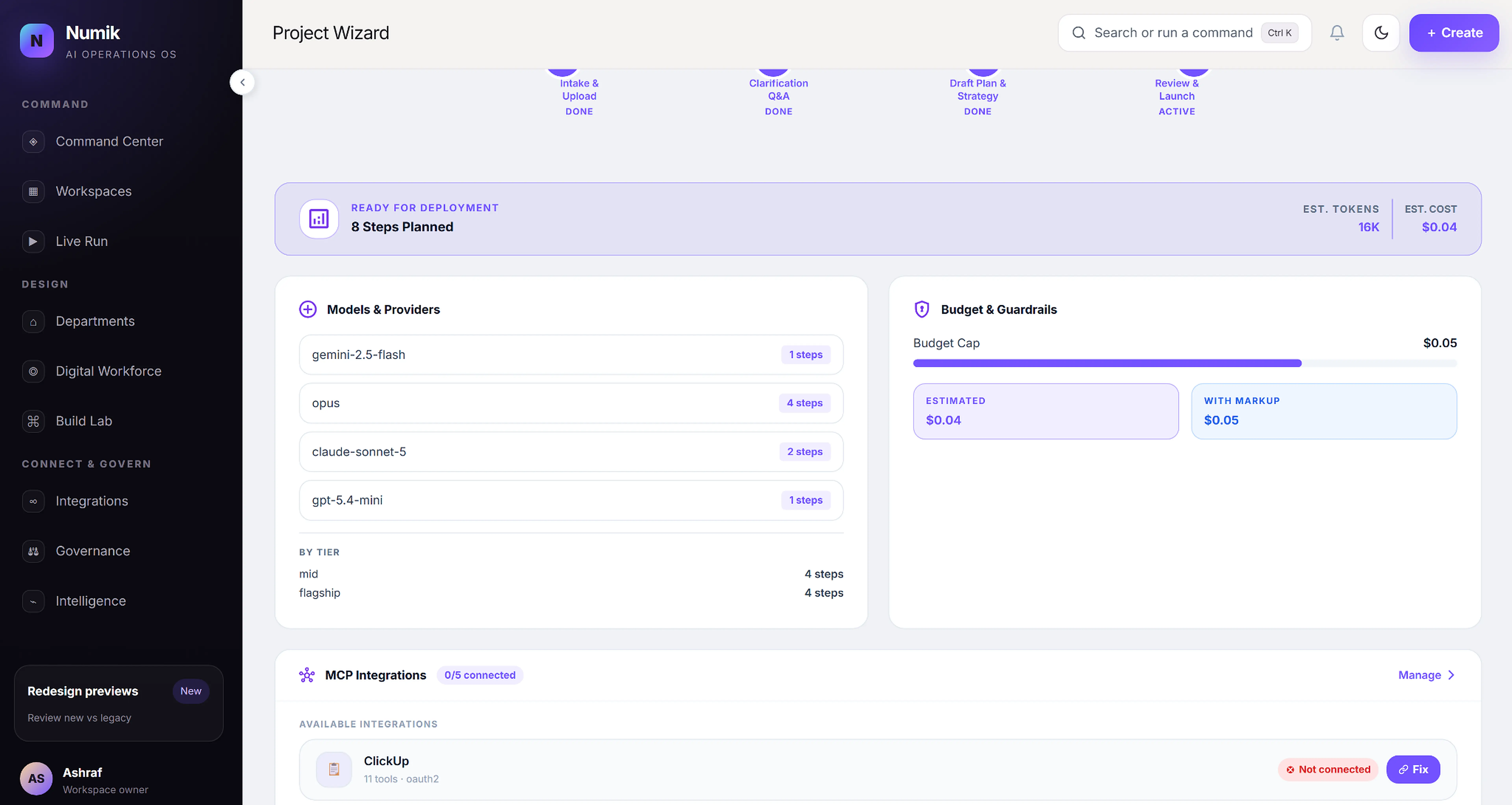Click the flagship tier row
This screenshot has width=1512, height=805.
571,593
